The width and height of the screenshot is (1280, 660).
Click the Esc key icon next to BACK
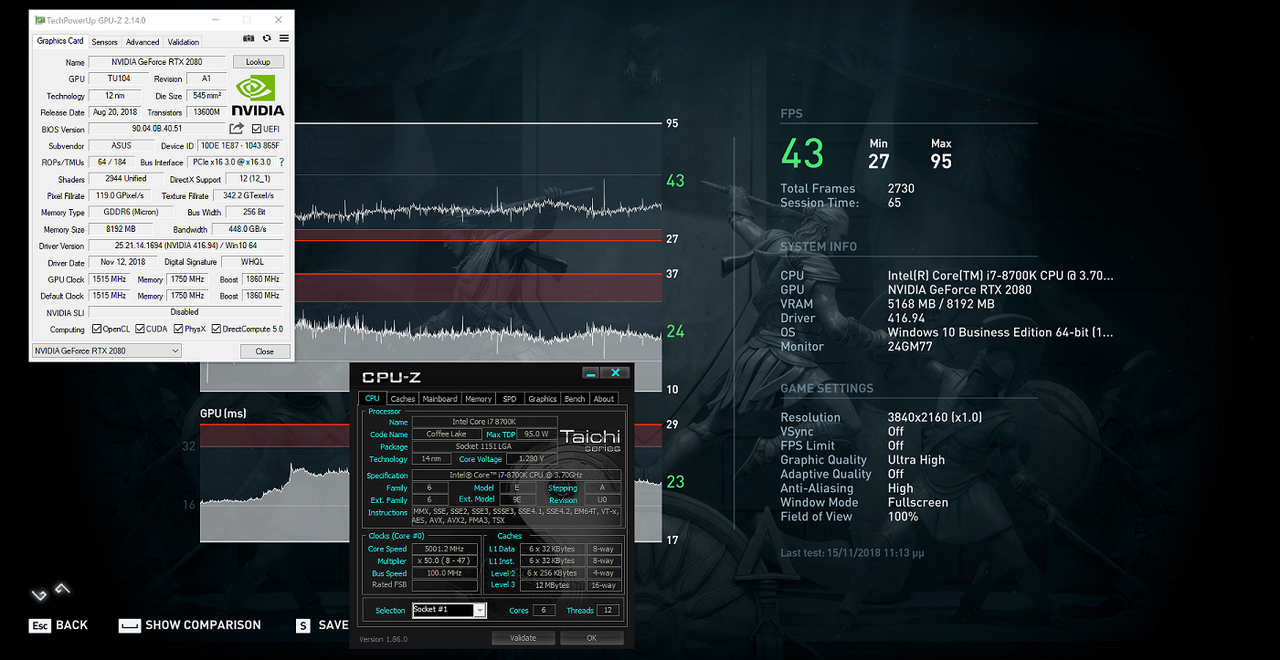coord(40,626)
